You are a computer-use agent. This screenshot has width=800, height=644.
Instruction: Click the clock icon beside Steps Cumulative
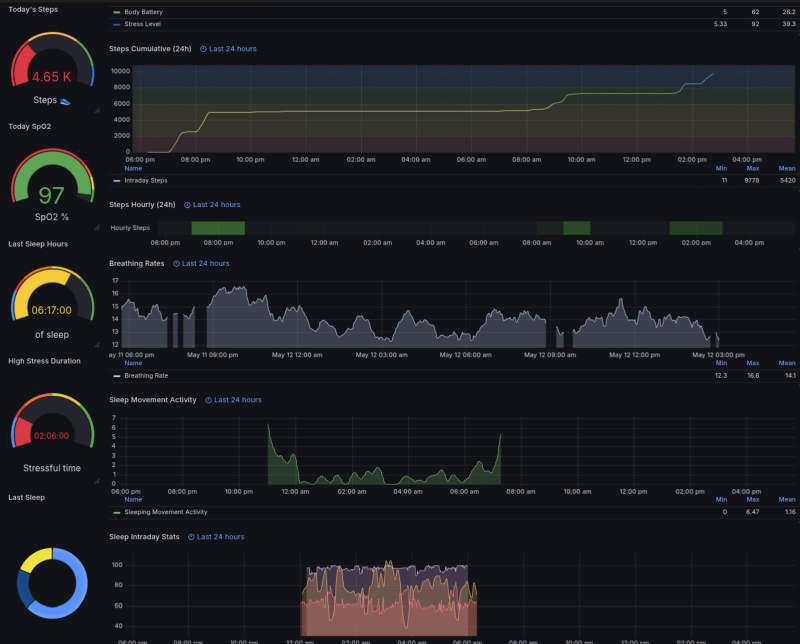[203, 48]
